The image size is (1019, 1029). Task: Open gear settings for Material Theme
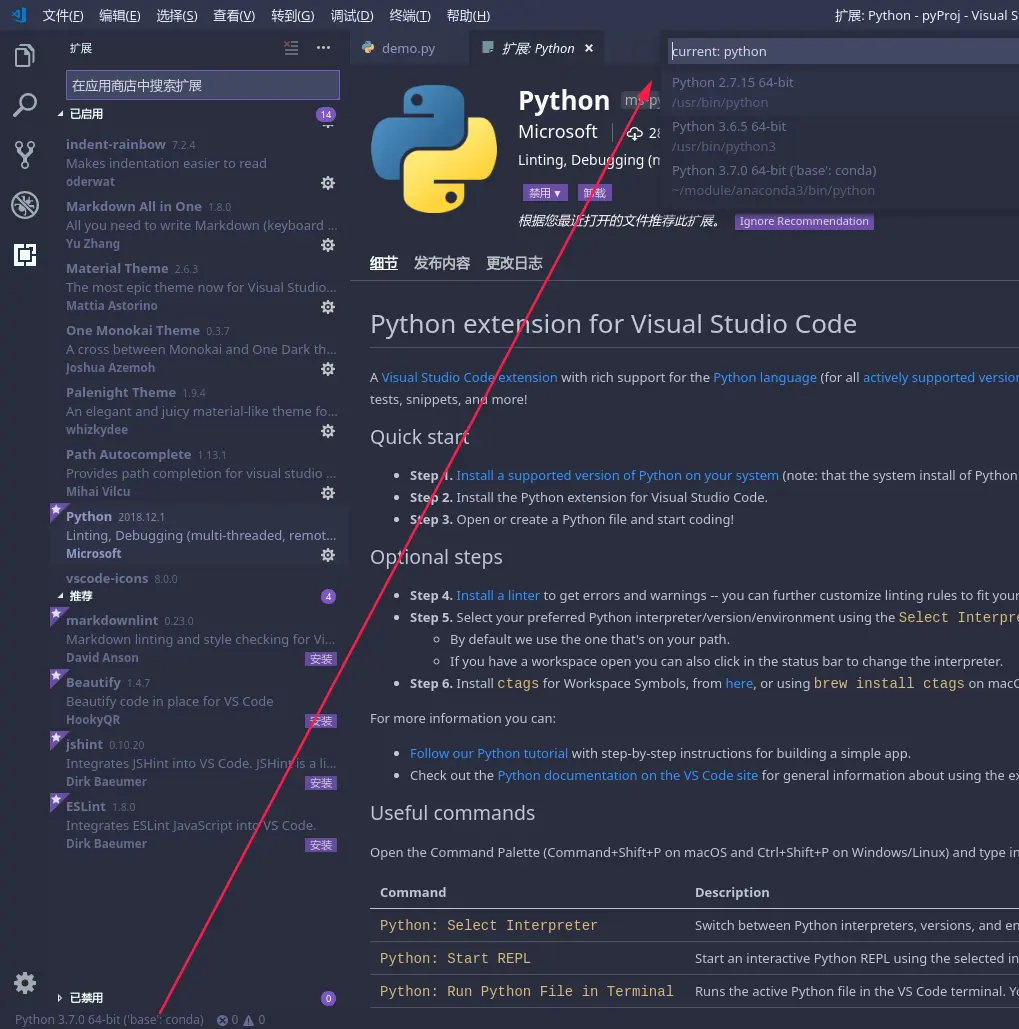pyautogui.click(x=327, y=307)
